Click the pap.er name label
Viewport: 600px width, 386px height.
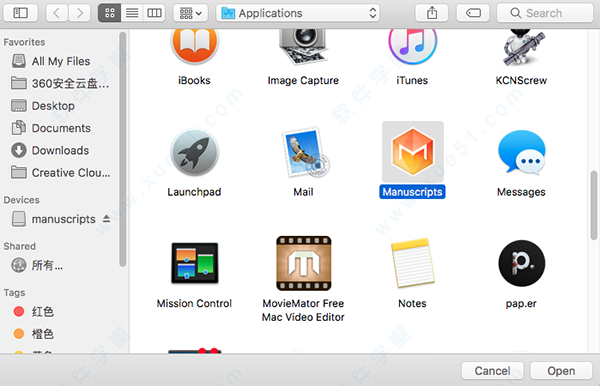[521, 304]
